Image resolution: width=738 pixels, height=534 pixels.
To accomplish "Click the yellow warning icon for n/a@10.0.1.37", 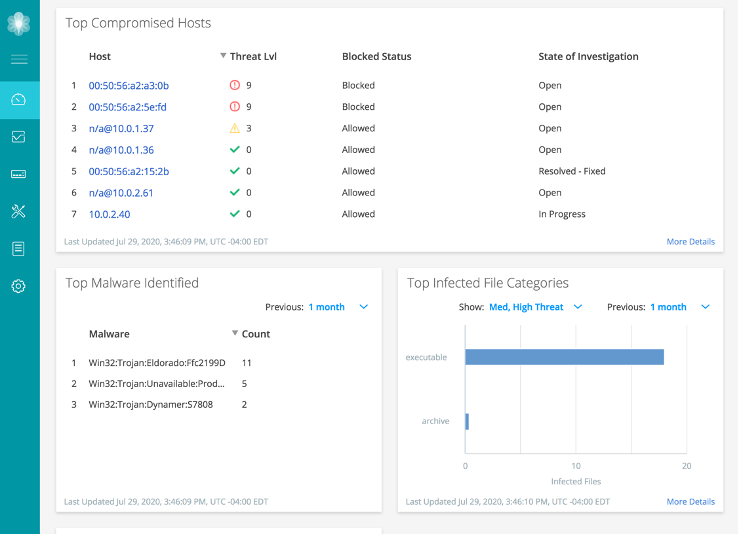I will (235, 128).
